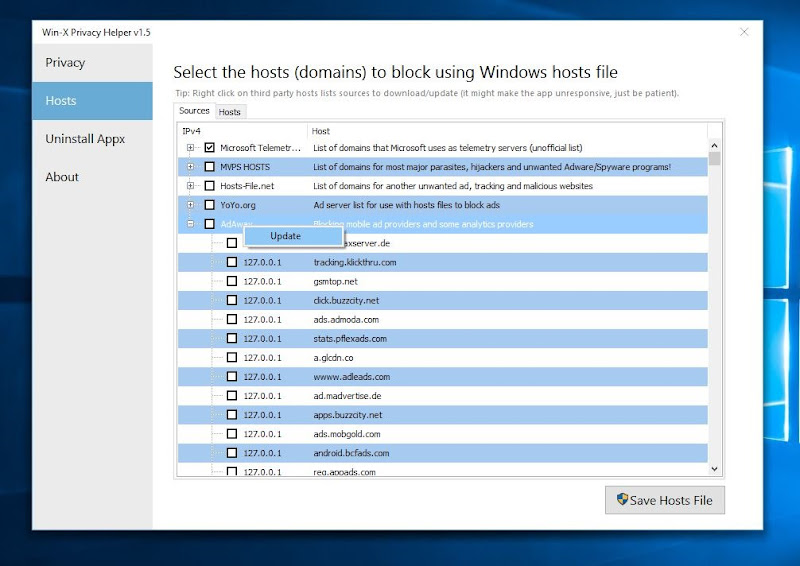Click the Microsoft Telemetry source name
This screenshot has height=566, width=800.
pos(260,148)
